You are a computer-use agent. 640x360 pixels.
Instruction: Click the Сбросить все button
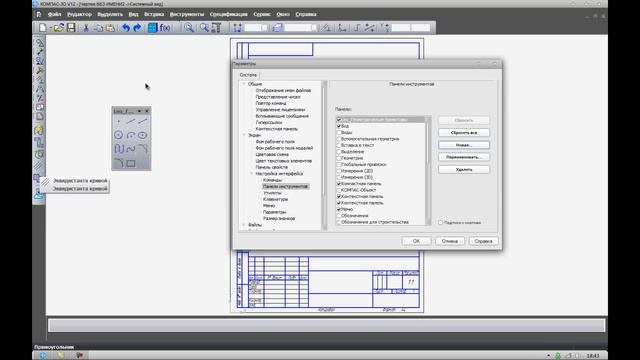point(464,133)
